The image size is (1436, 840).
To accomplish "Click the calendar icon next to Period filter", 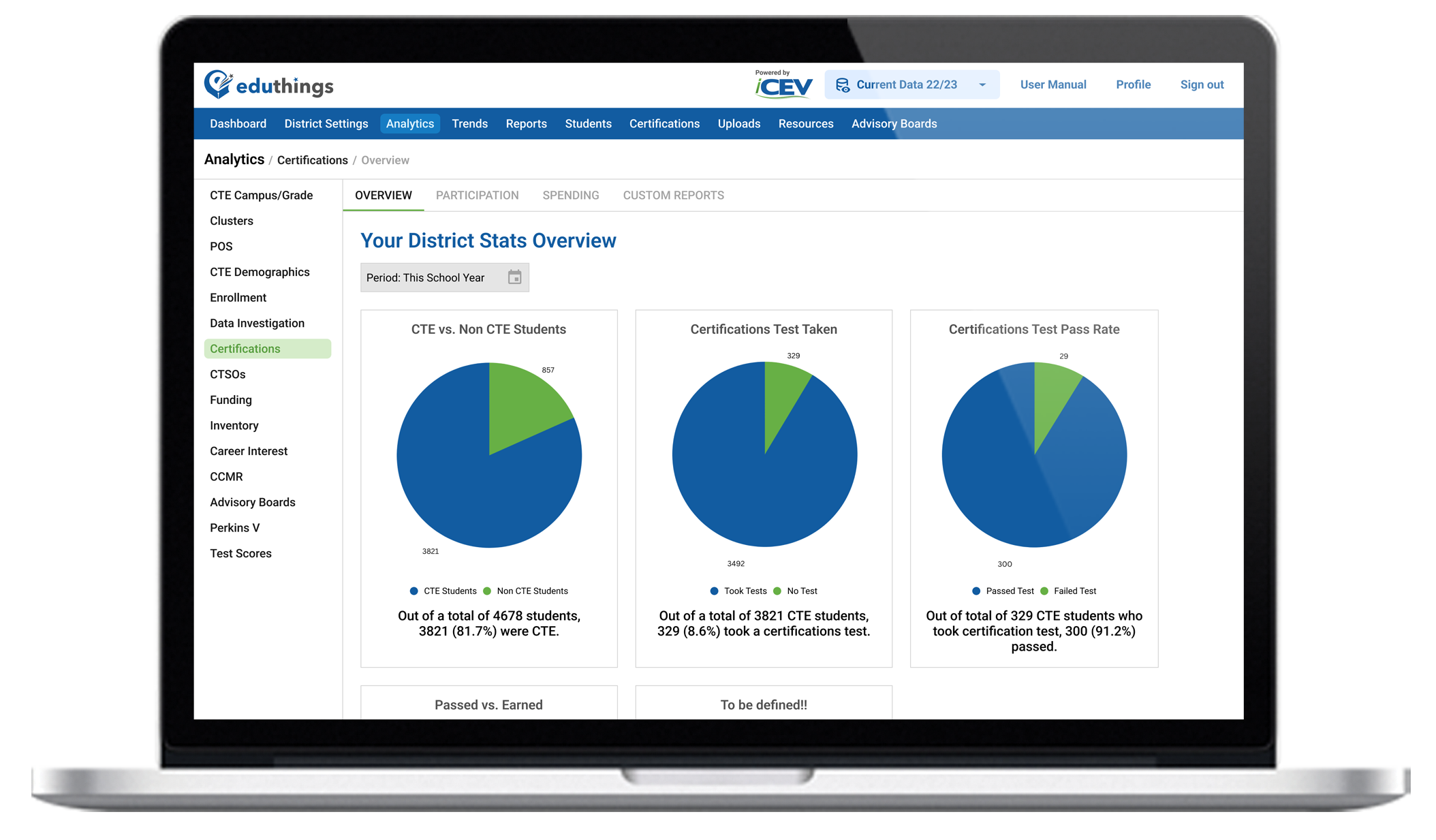I will click(516, 277).
